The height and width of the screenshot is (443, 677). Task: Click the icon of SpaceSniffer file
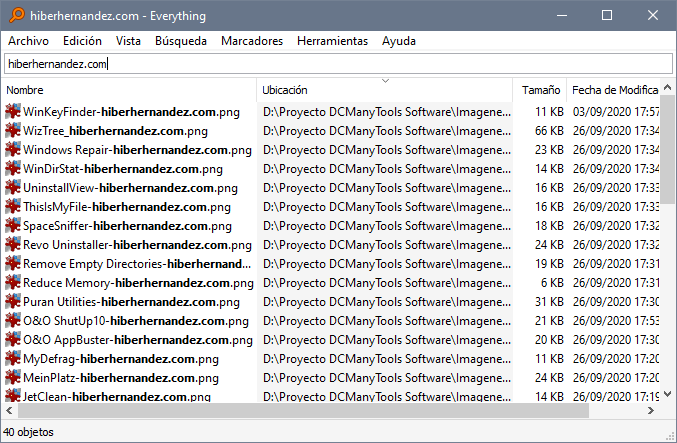[13, 225]
